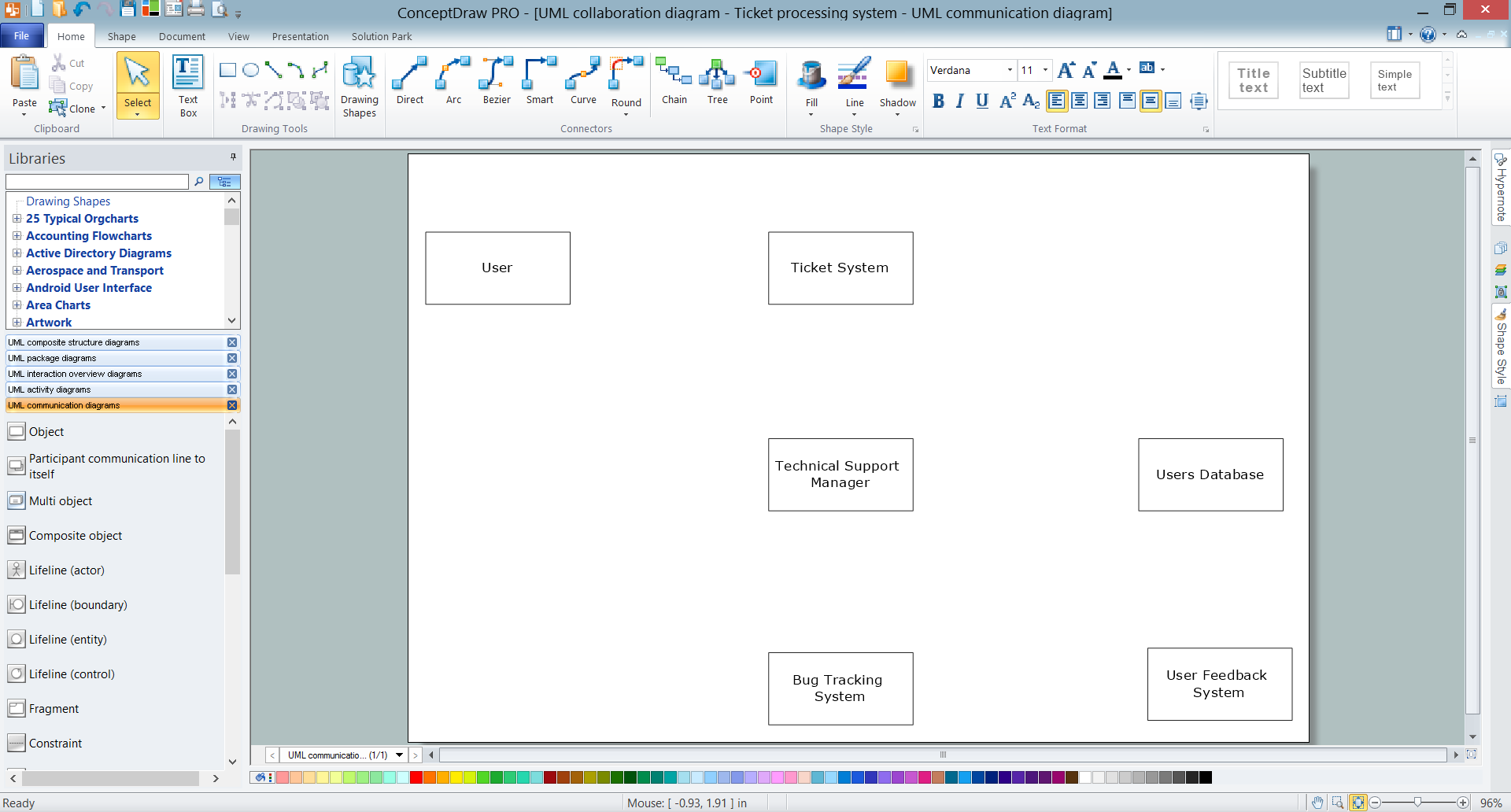
Task: Toggle italic text formatting
Action: [x=960, y=101]
